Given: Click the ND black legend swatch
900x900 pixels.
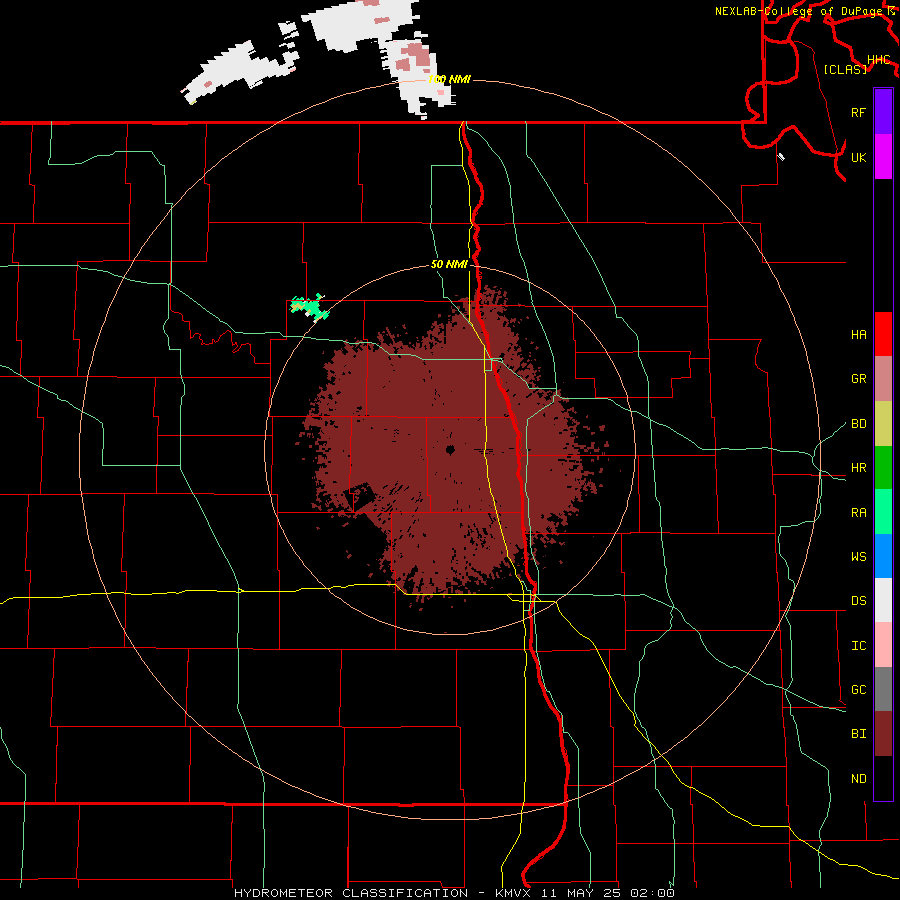Looking at the screenshot, I should 883,778.
